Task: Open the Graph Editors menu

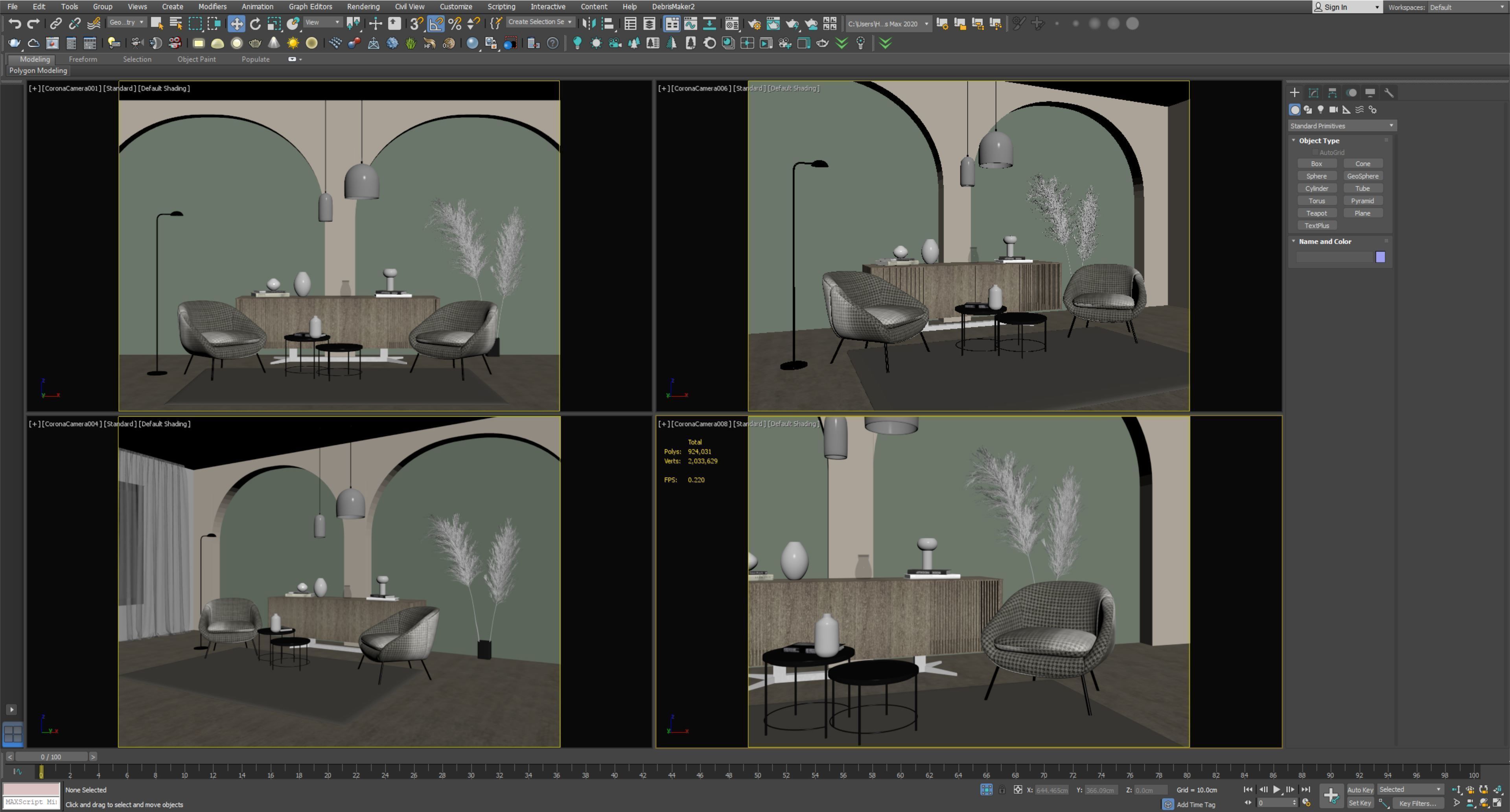Action: (310, 6)
